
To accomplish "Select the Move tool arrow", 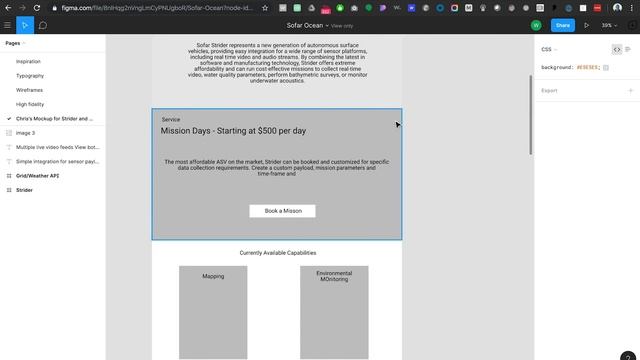I will 25,25.
